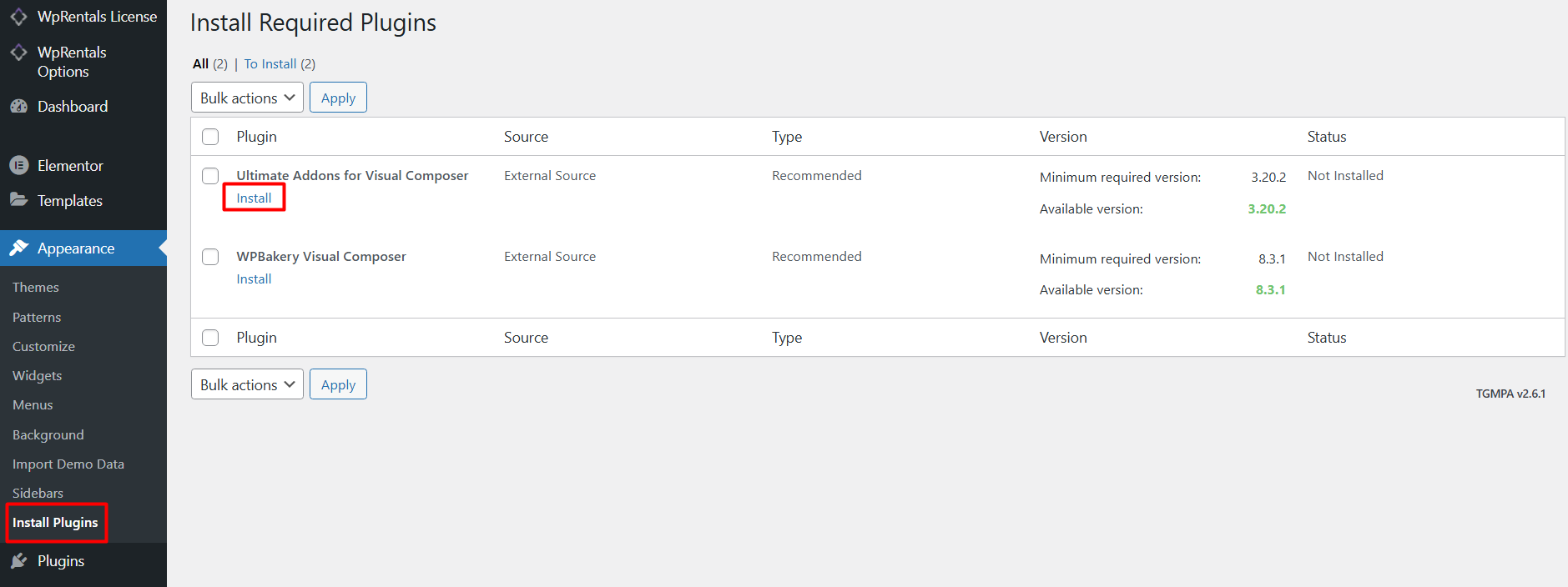Open the Install Plugins submenu item
Screen dimensions: 1568x587
(55, 523)
